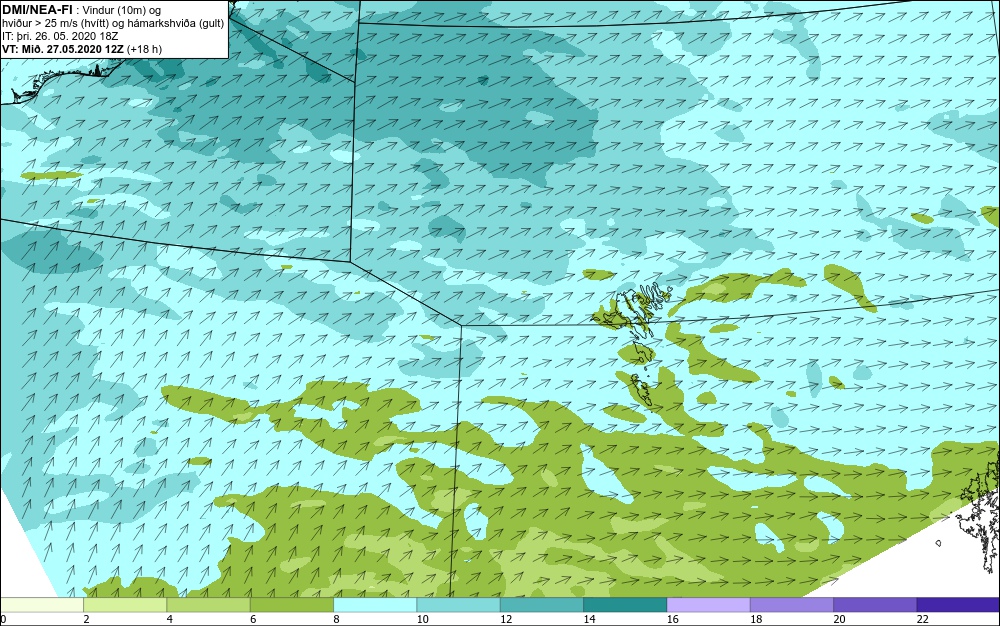The height and width of the screenshot is (626, 1000).
Task: Click the "DMI/NEA-FI" title text
Action: [37, 9]
